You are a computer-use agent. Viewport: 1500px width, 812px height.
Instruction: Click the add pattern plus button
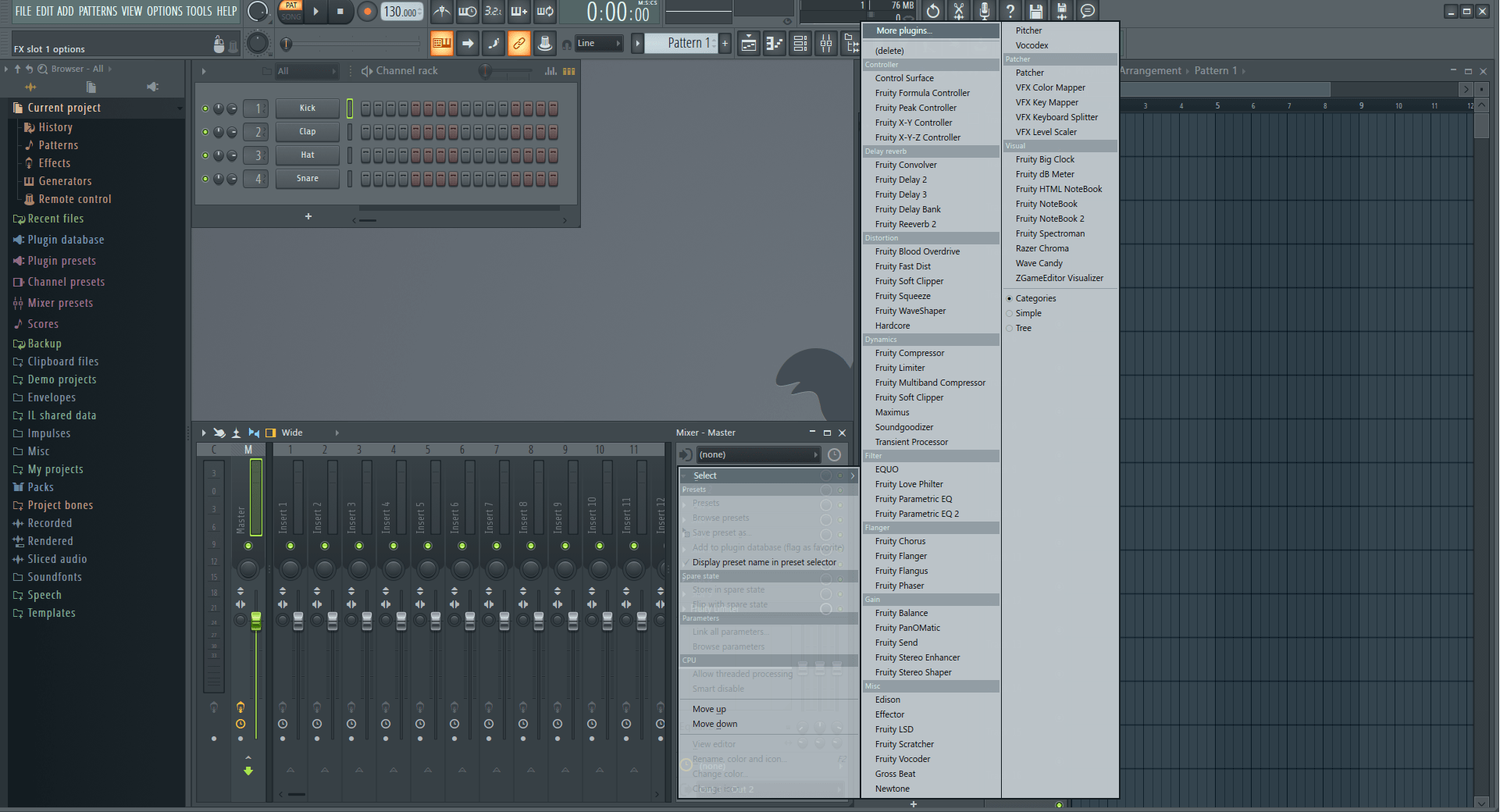725,44
